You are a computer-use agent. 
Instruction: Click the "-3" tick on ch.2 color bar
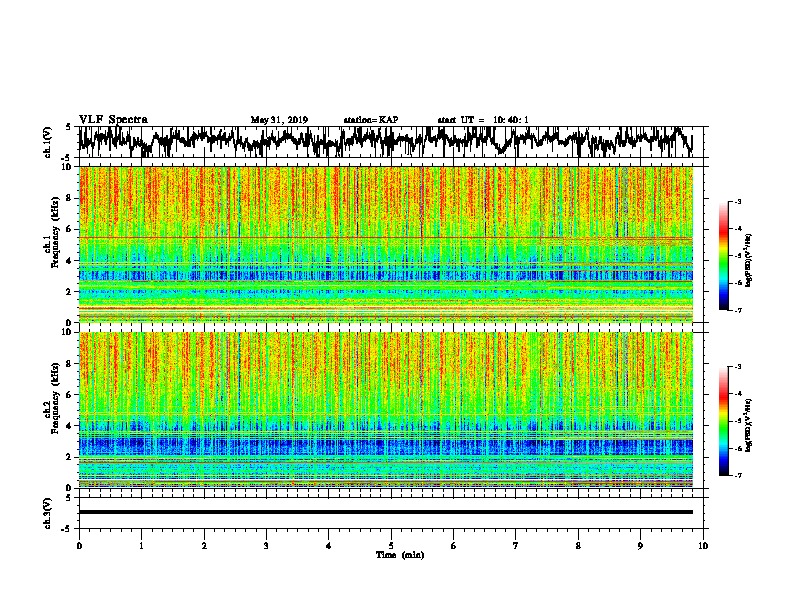737,367
